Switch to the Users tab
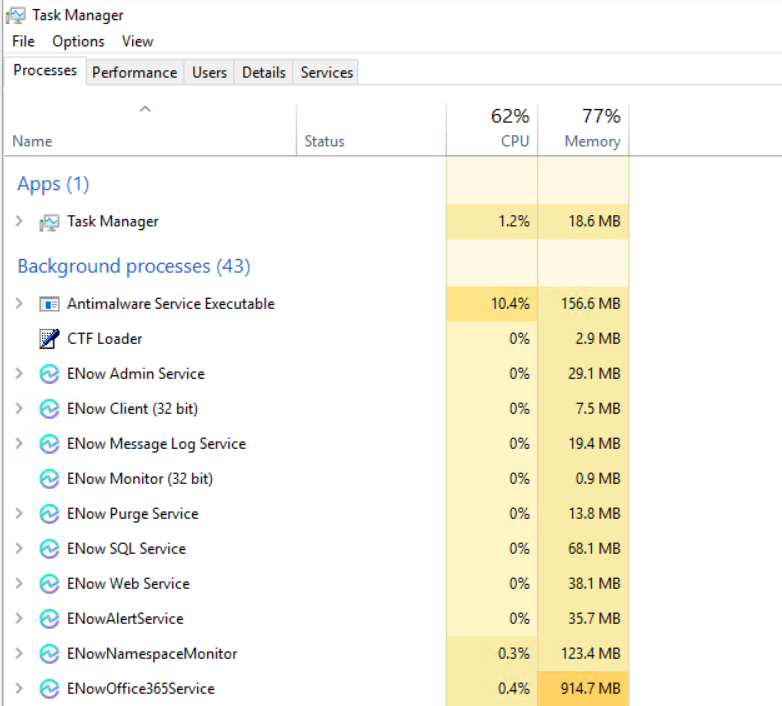 [x=209, y=73]
